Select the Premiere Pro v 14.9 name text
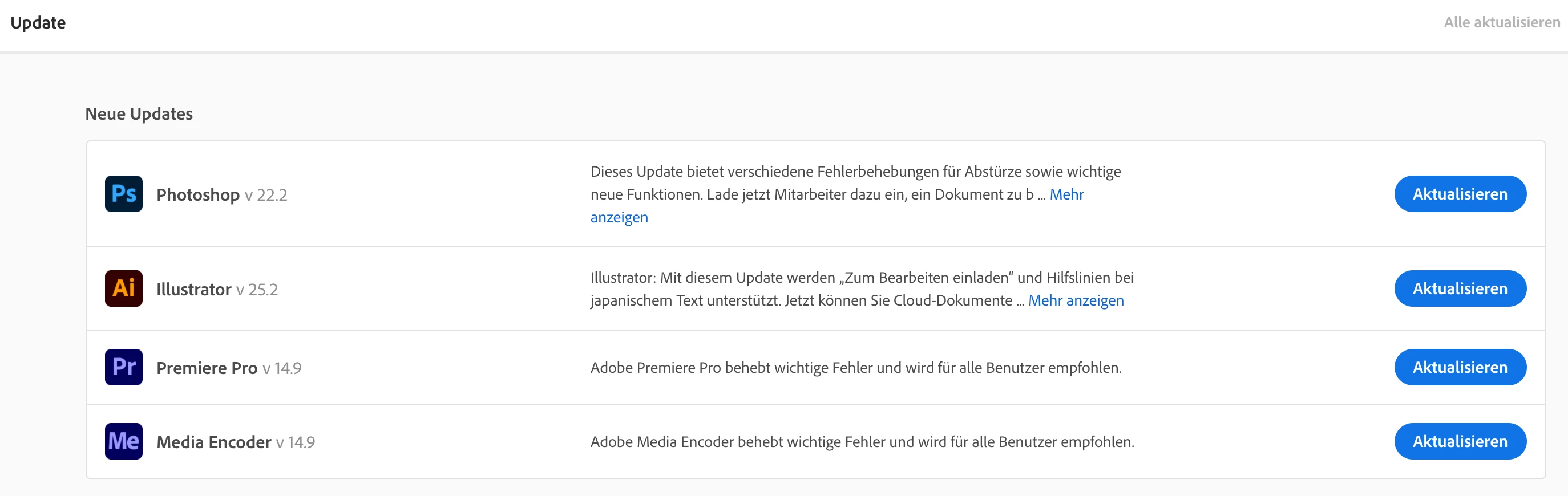 [229, 368]
